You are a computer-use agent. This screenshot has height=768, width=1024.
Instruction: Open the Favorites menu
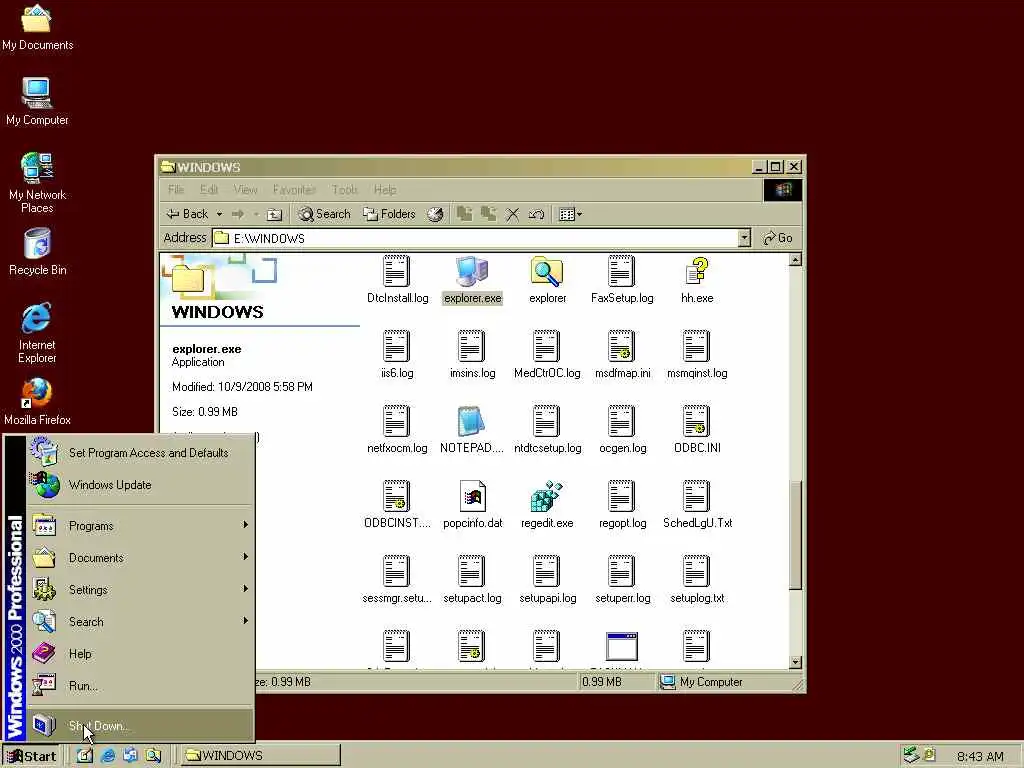coord(294,189)
